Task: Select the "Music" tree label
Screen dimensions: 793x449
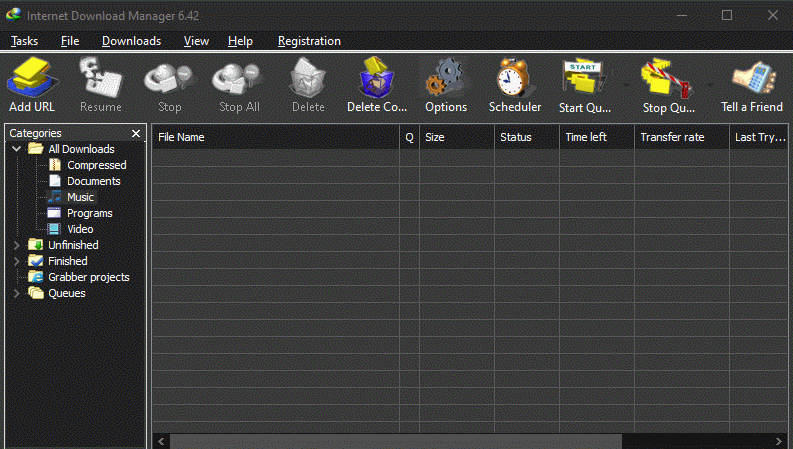Action: (80, 197)
